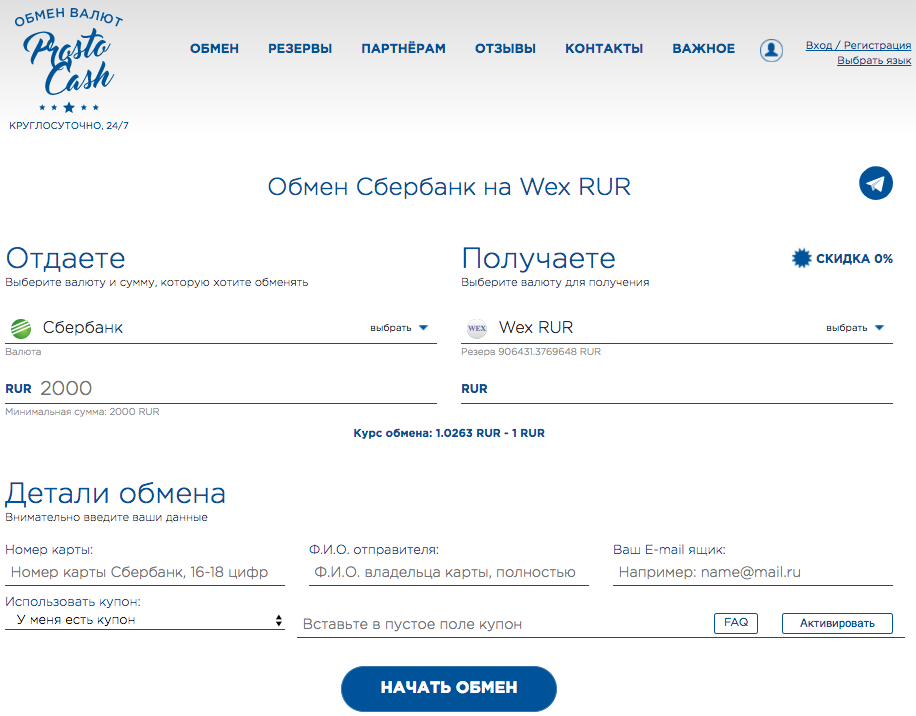Click the Внимательно введите ваши данные subtitle
This screenshot has width=916, height=716.
pyautogui.click(x=106, y=517)
